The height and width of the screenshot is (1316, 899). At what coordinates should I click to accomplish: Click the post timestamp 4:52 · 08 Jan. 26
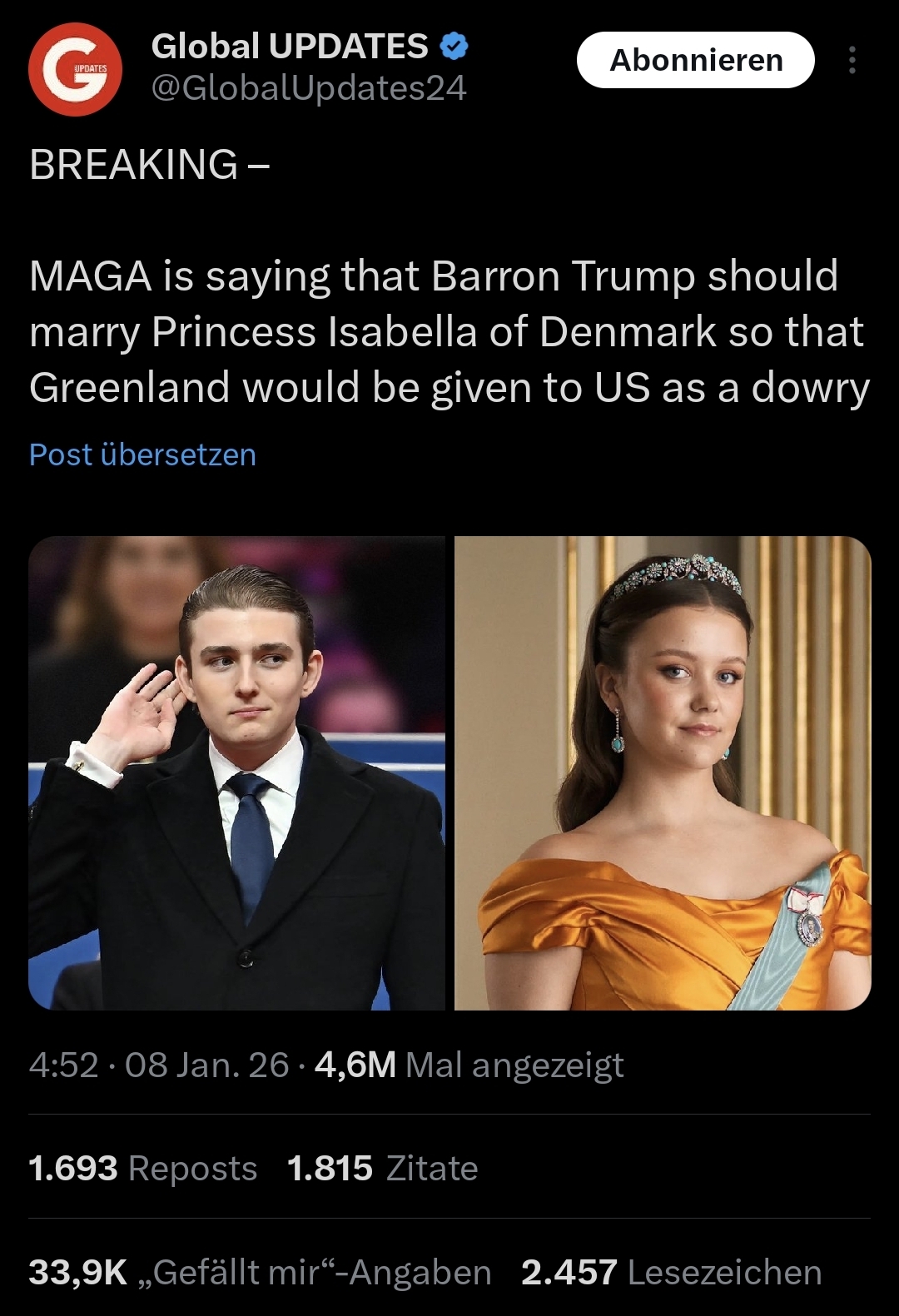coord(159,1065)
